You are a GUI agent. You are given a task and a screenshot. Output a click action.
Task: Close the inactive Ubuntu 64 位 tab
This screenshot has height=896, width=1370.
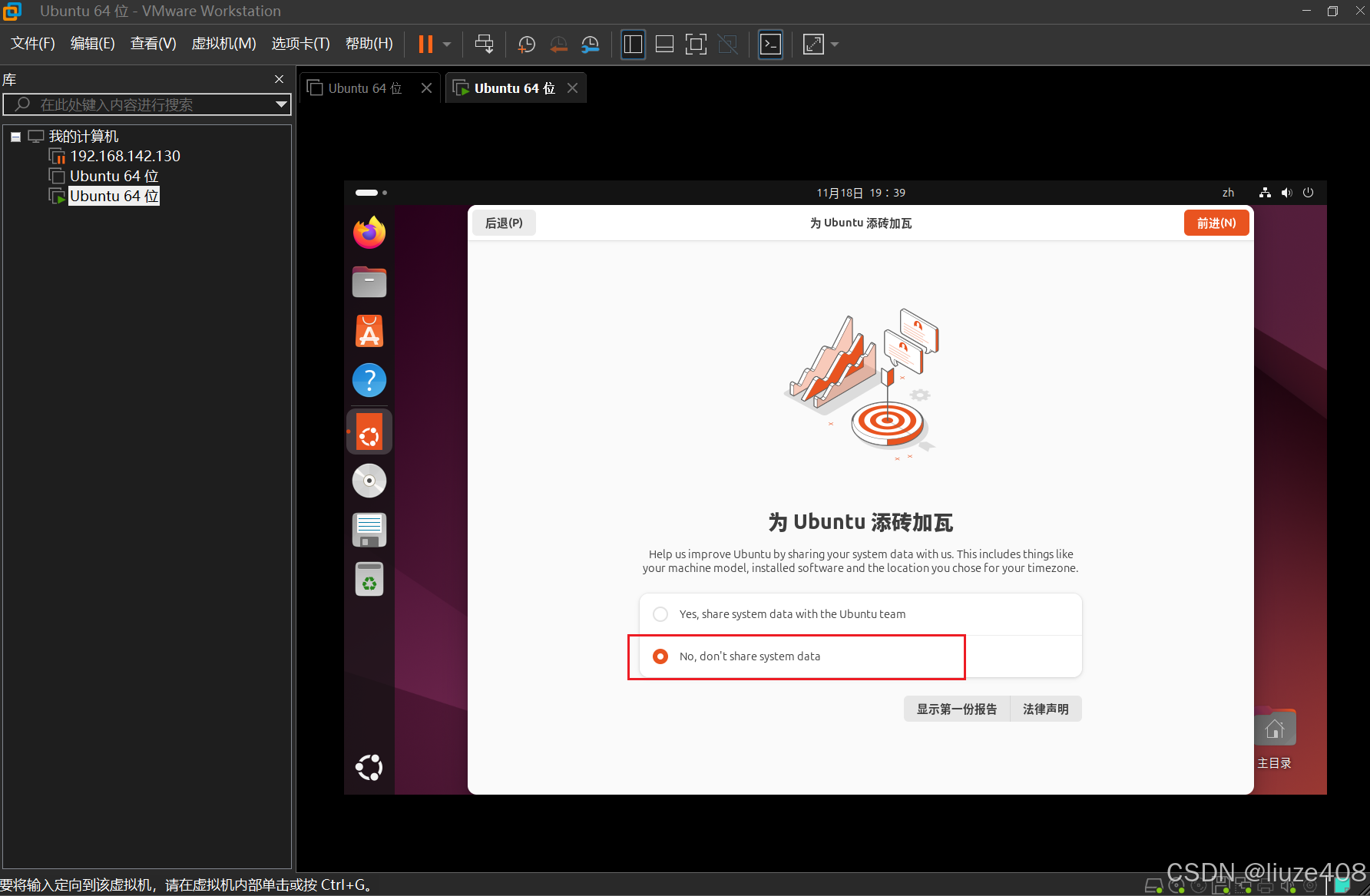(427, 88)
